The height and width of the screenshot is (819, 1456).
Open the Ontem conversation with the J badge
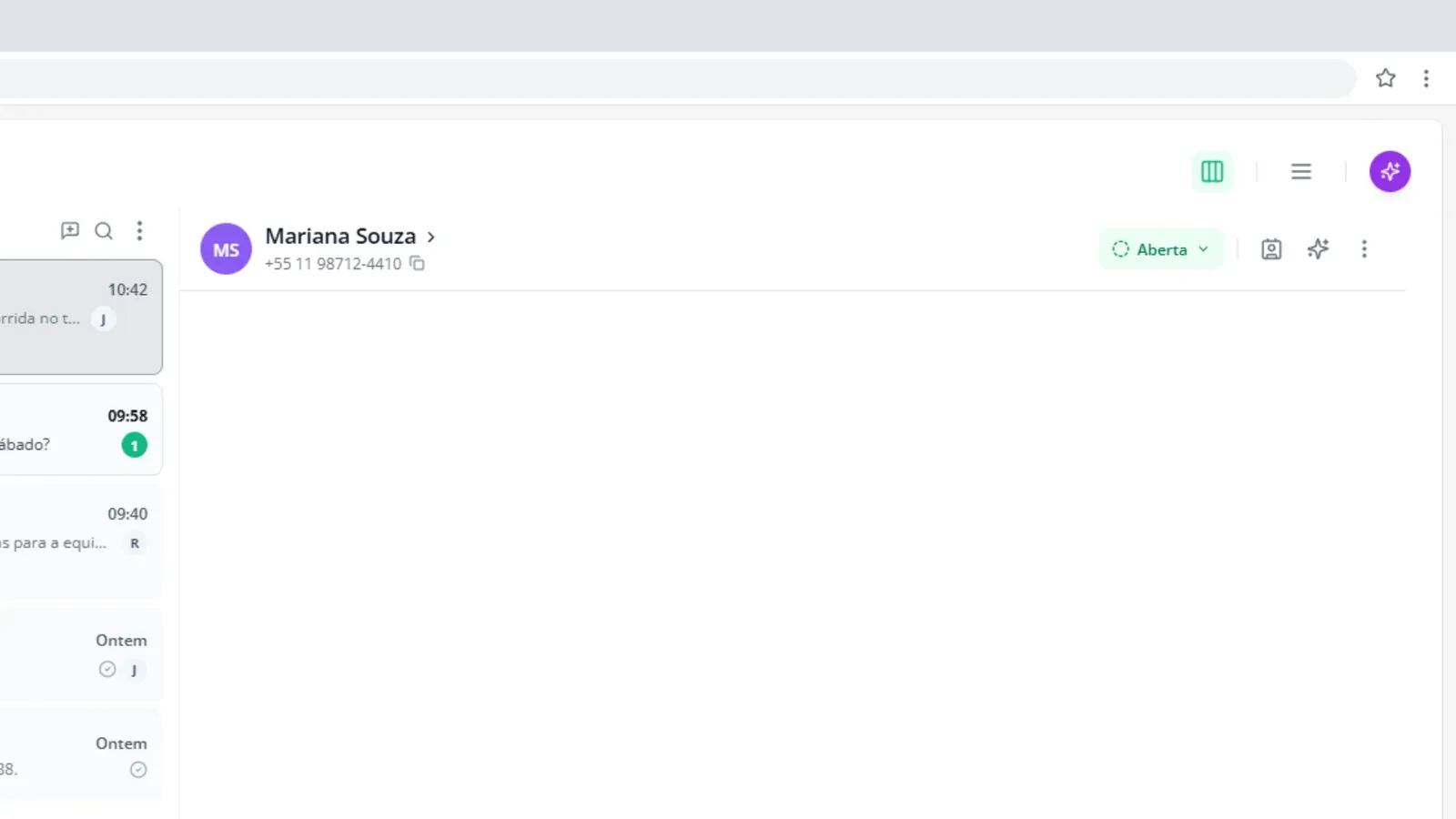click(x=80, y=654)
